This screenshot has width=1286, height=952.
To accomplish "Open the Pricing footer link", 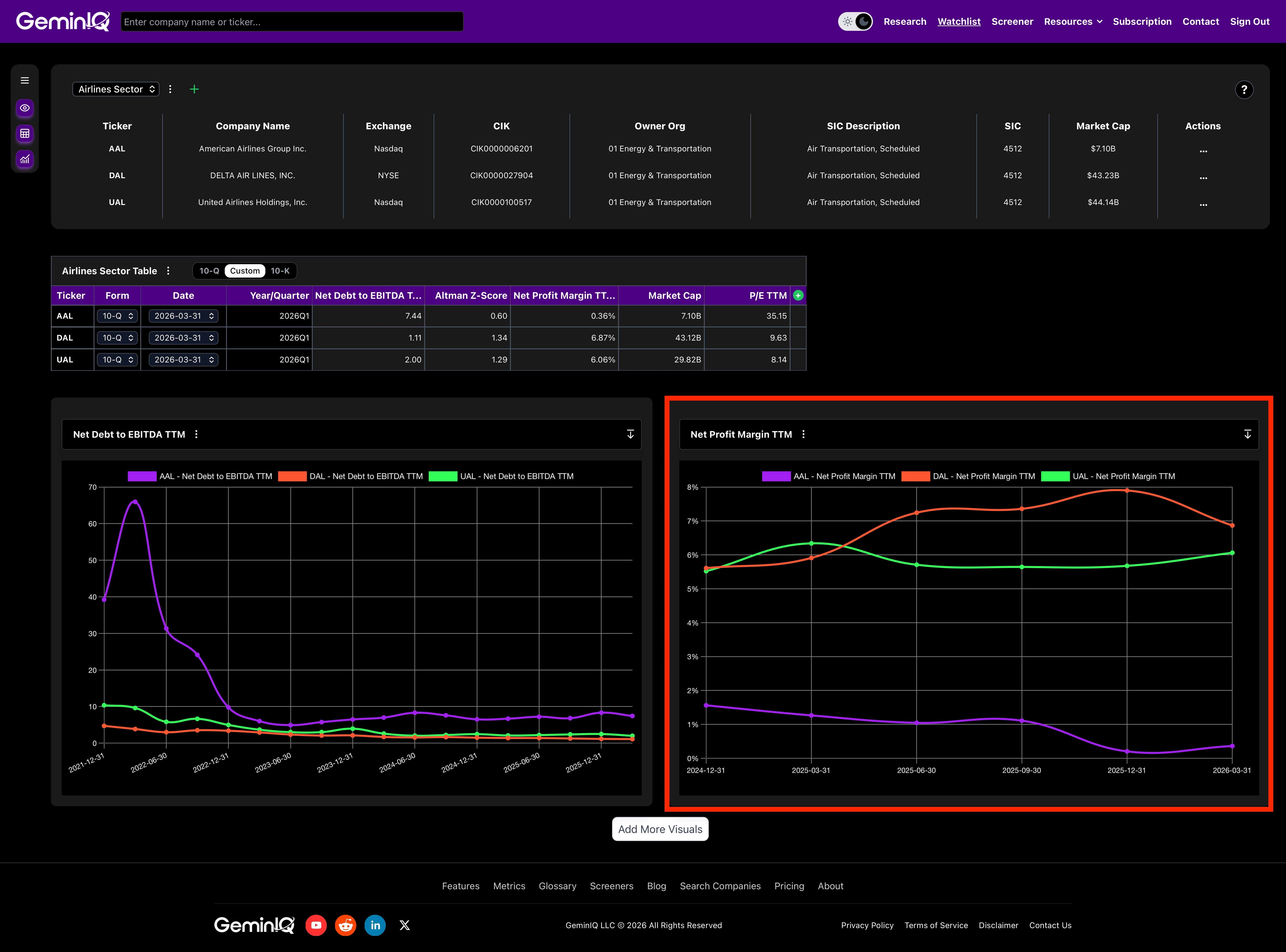I will (x=789, y=886).
